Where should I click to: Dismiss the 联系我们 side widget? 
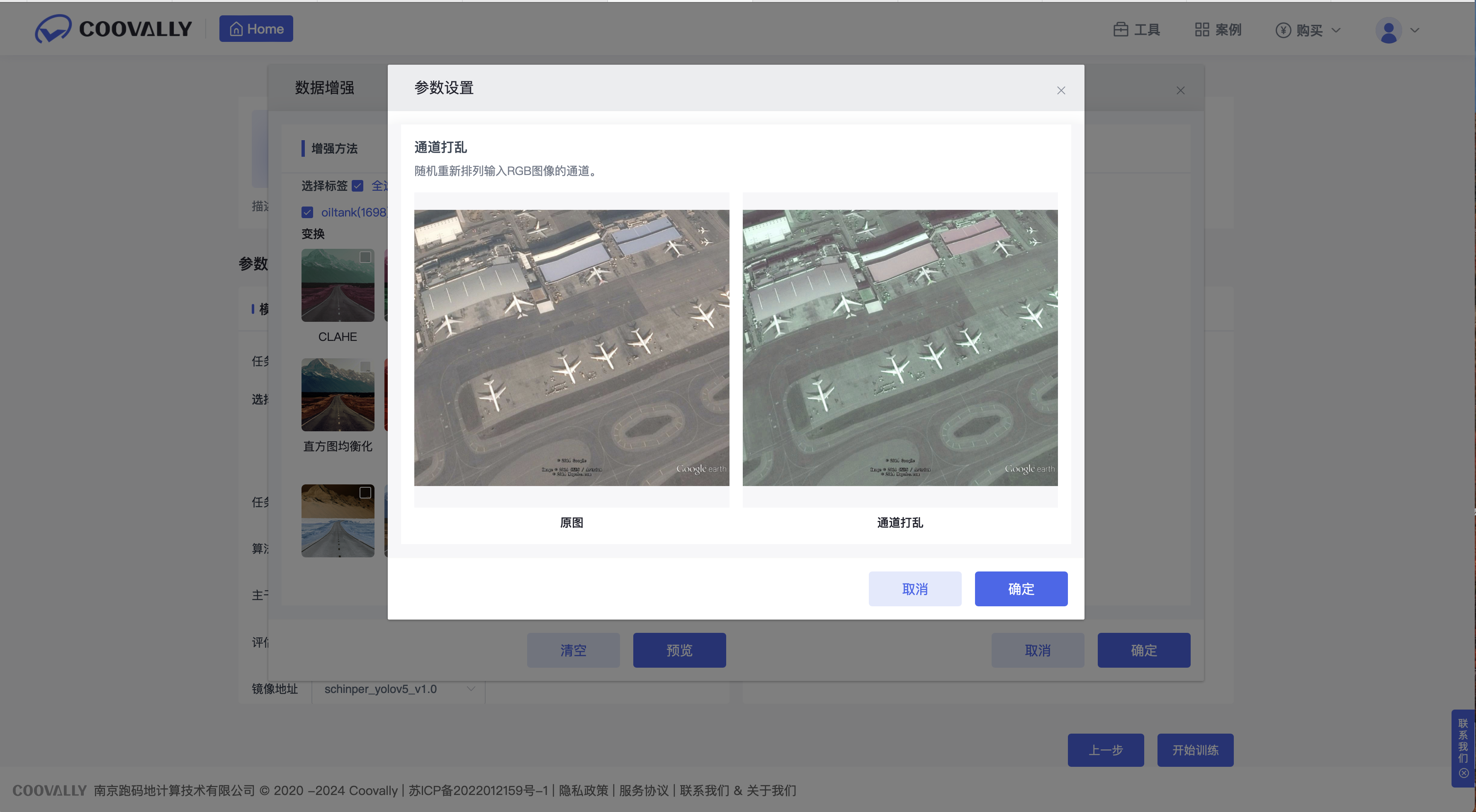coord(1464,773)
